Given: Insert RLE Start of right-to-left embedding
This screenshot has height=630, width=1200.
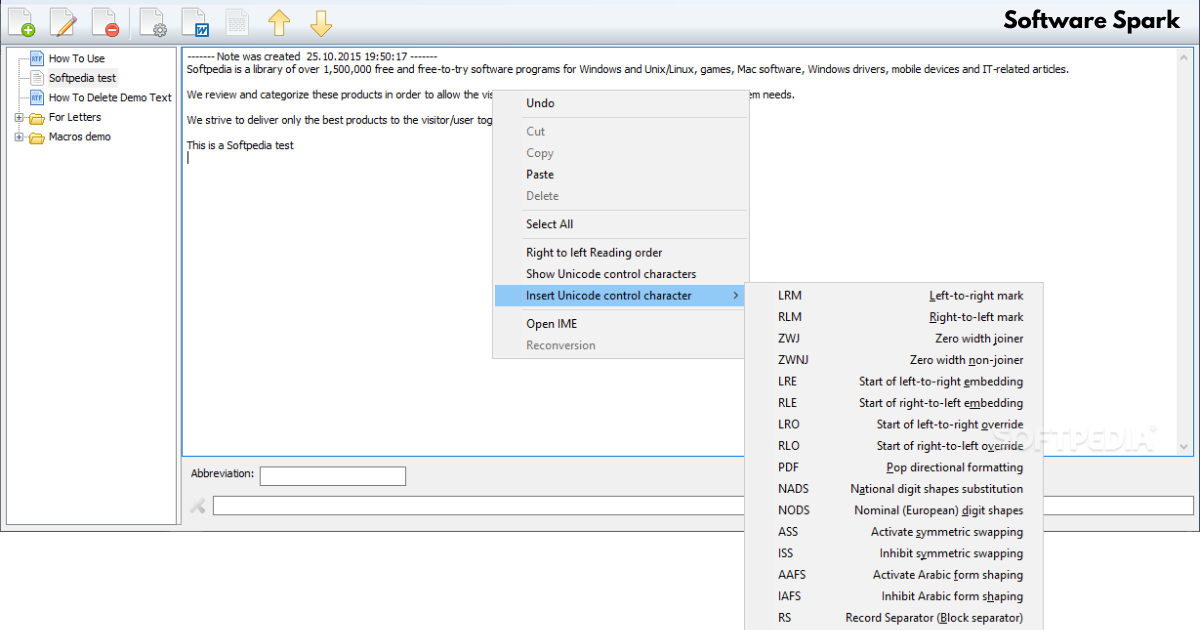Looking at the screenshot, I should click(894, 403).
